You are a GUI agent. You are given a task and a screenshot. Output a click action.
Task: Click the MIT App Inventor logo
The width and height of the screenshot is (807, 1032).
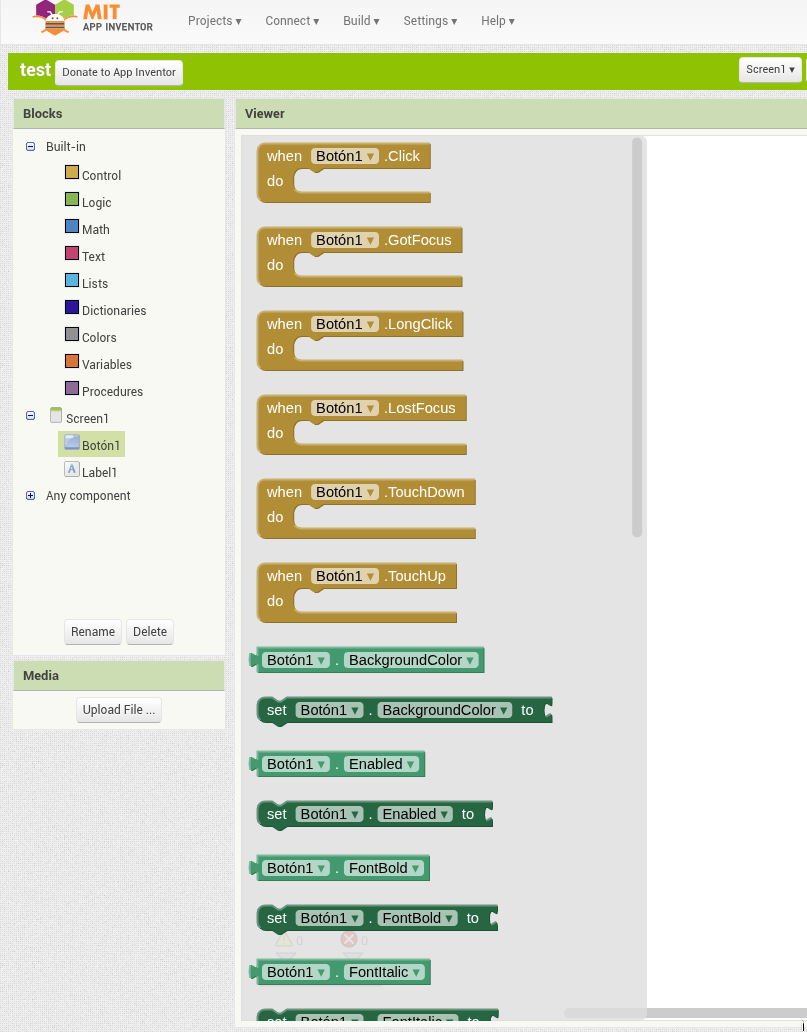pos(93,19)
